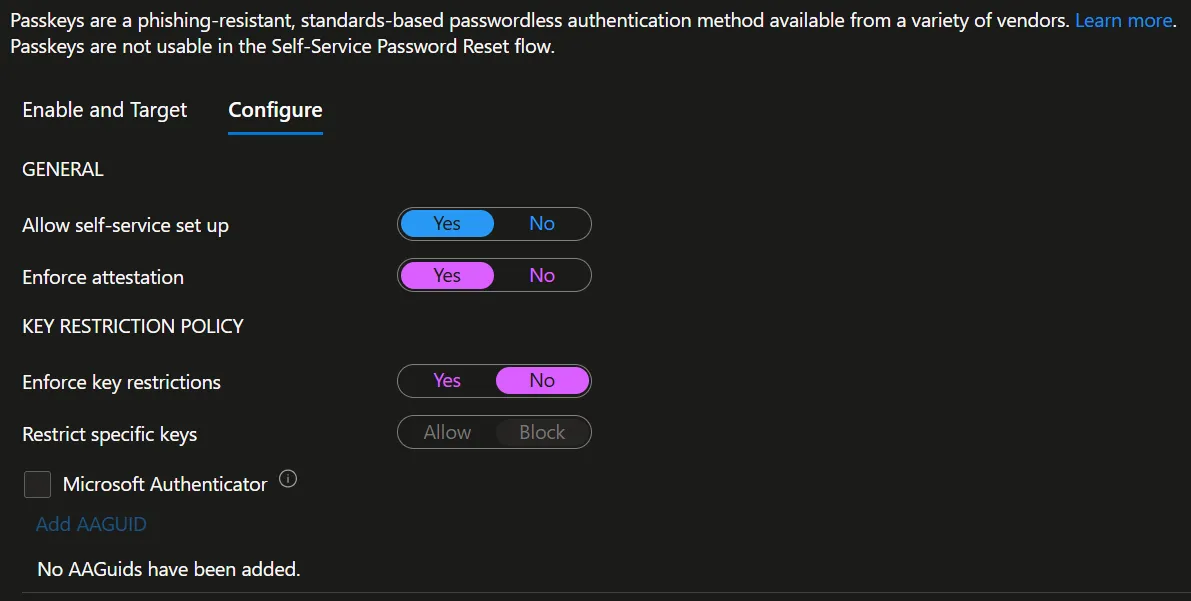Select Allow for Restrict specific keys

tap(447, 432)
